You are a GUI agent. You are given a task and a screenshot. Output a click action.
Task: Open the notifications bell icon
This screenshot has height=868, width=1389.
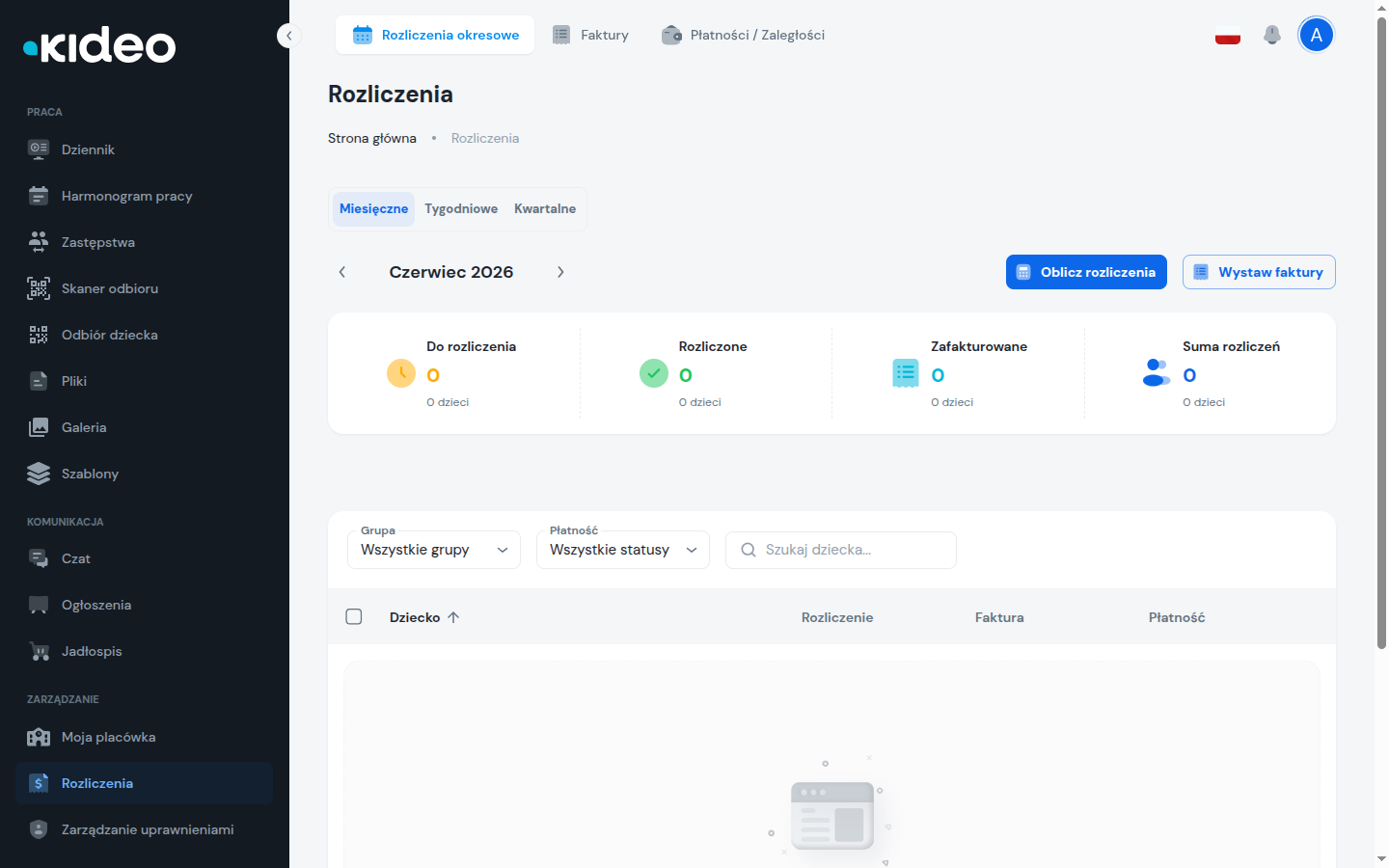[1272, 35]
